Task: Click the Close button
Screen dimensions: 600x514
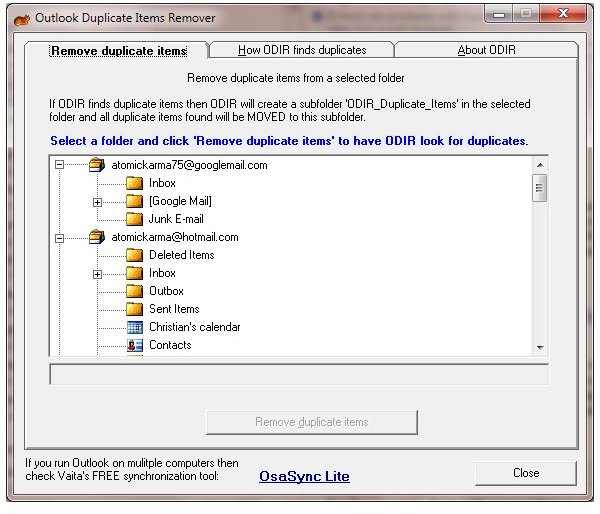Action: (x=526, y=473)
